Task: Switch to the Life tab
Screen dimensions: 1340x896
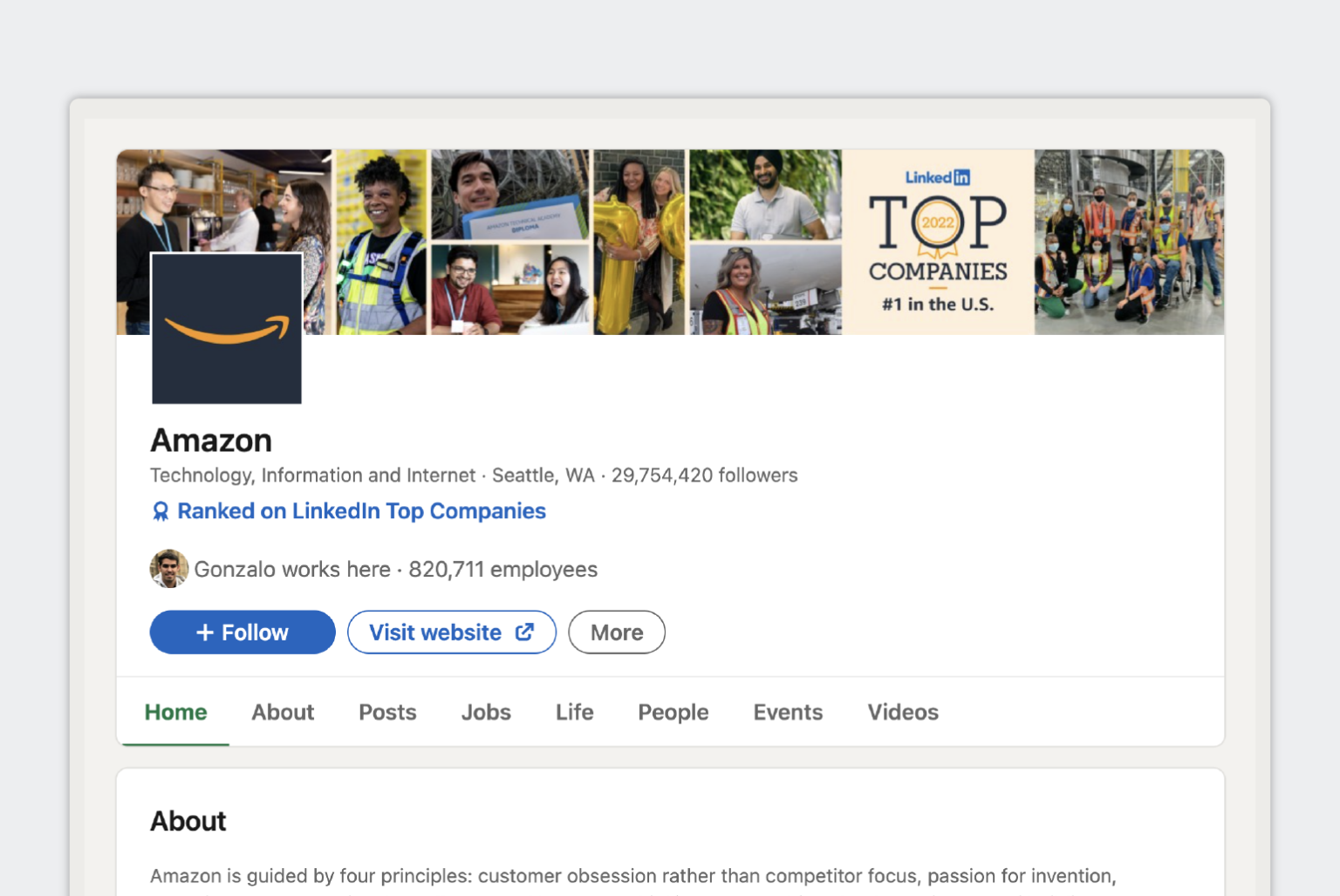Action: [x=574, y=712]
